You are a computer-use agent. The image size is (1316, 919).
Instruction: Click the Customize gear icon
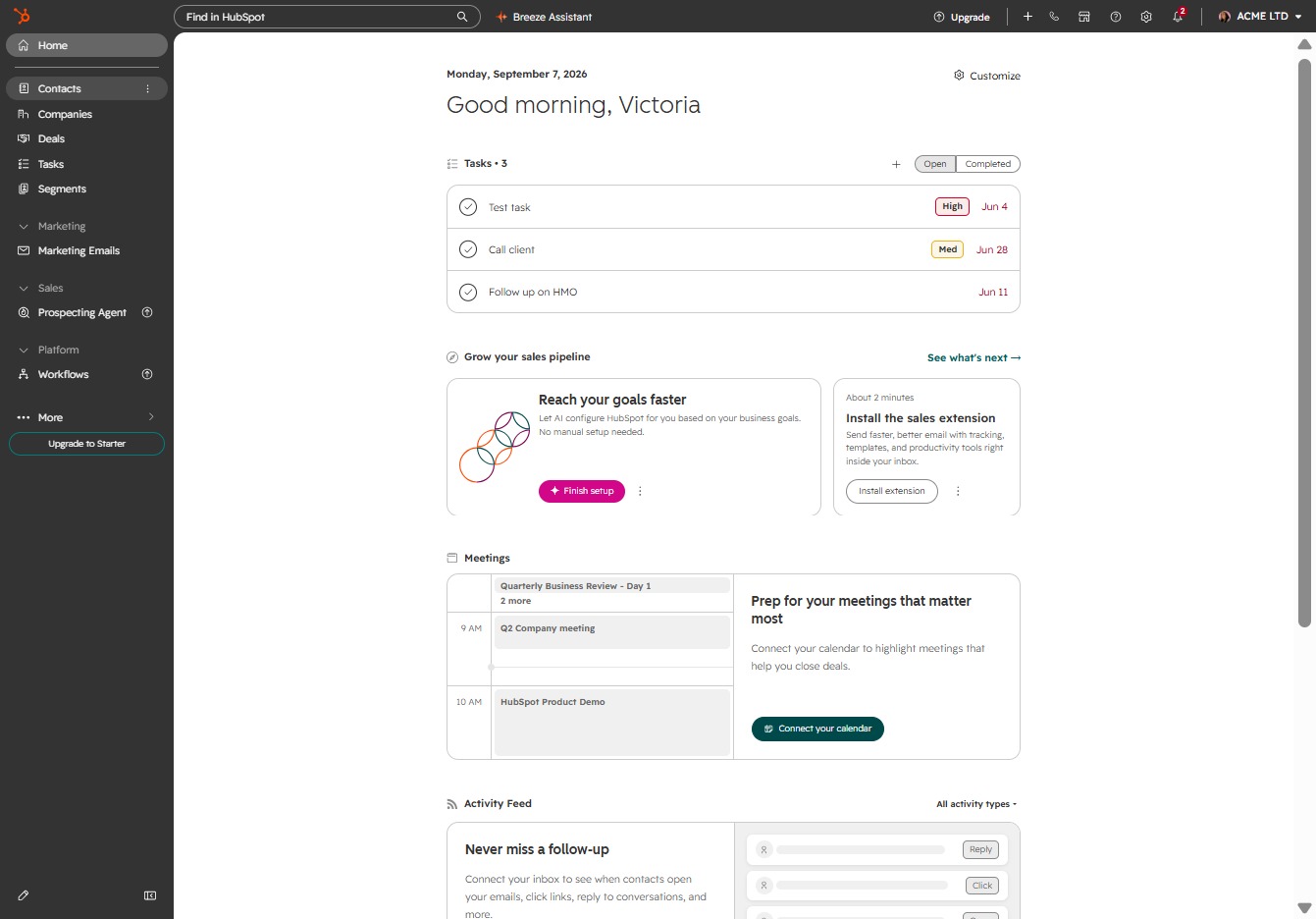(x=959, y=75)
